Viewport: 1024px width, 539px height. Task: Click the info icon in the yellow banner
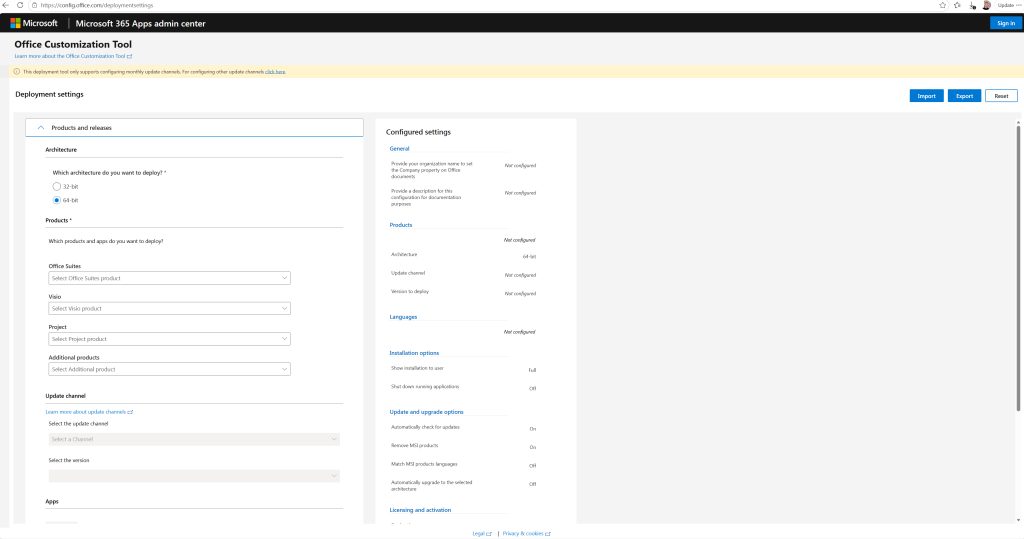tap(17, 72)
